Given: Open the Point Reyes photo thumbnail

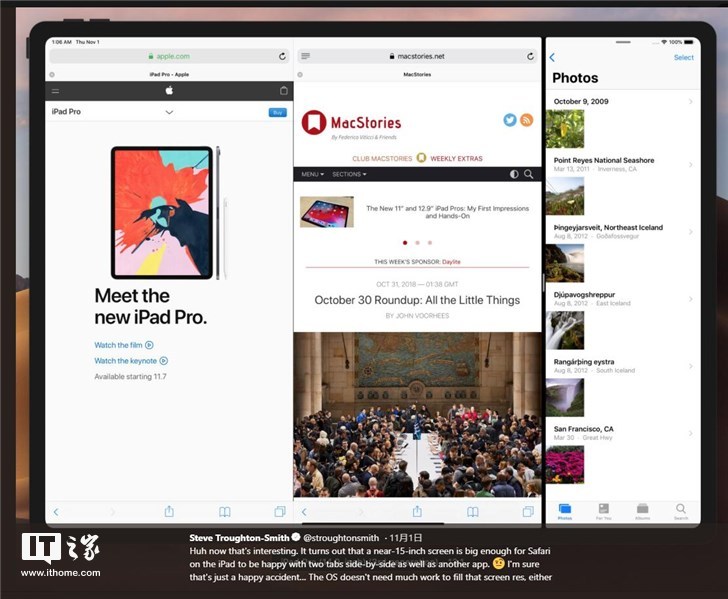Looking at the screenshot, I should click(565, 196).
